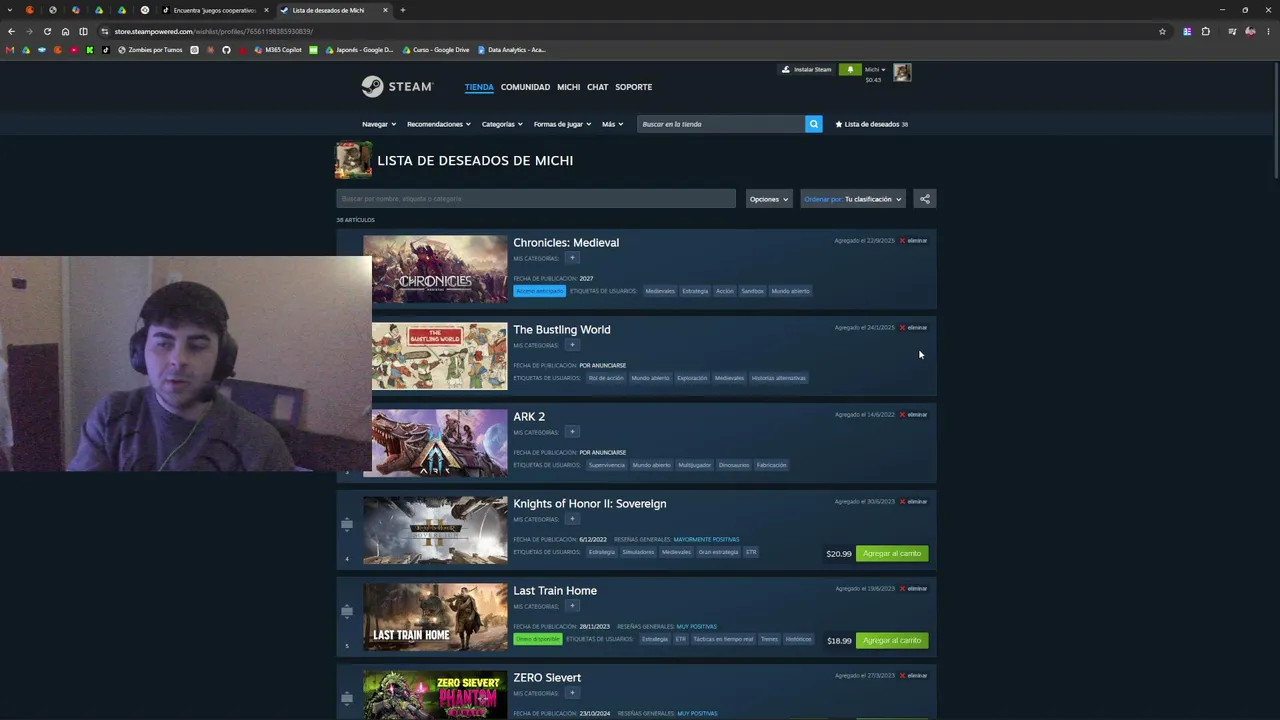Click the Sandbox tag on Chronicles: Medieval

coord(752,291)
